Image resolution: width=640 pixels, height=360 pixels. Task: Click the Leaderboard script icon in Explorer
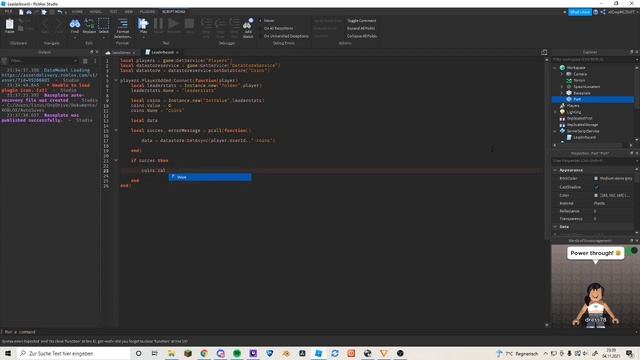click(x=569, y=137)
